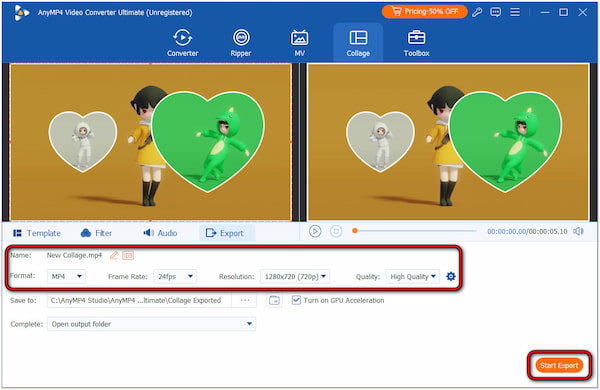Open the Resolution 1280x720 dropdown
Screen dimensions: 600x390
295,276
